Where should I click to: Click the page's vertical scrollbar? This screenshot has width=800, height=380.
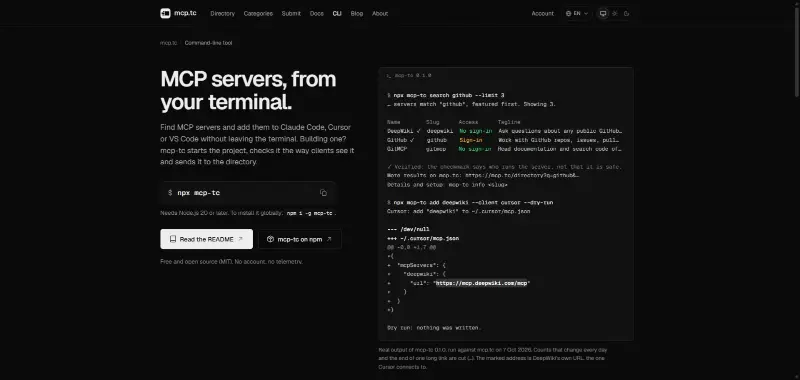coord(797,48)
